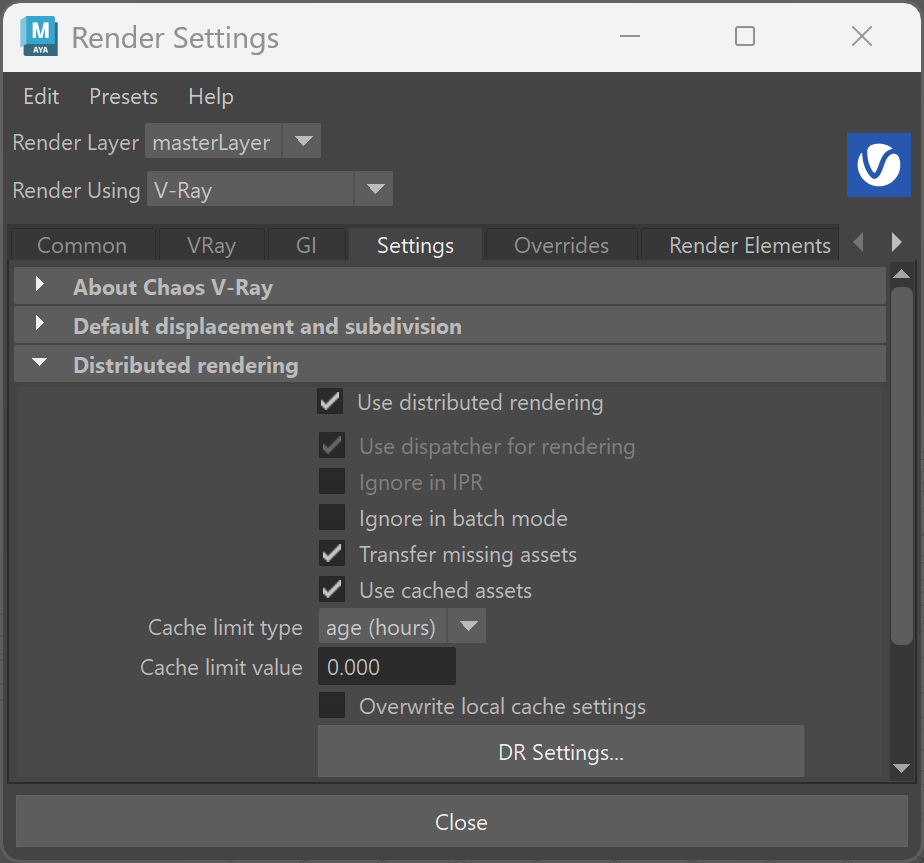Minimize the Render Settings window
The image size is (924, 863).
pyautogui.click(x=629, y=37)
